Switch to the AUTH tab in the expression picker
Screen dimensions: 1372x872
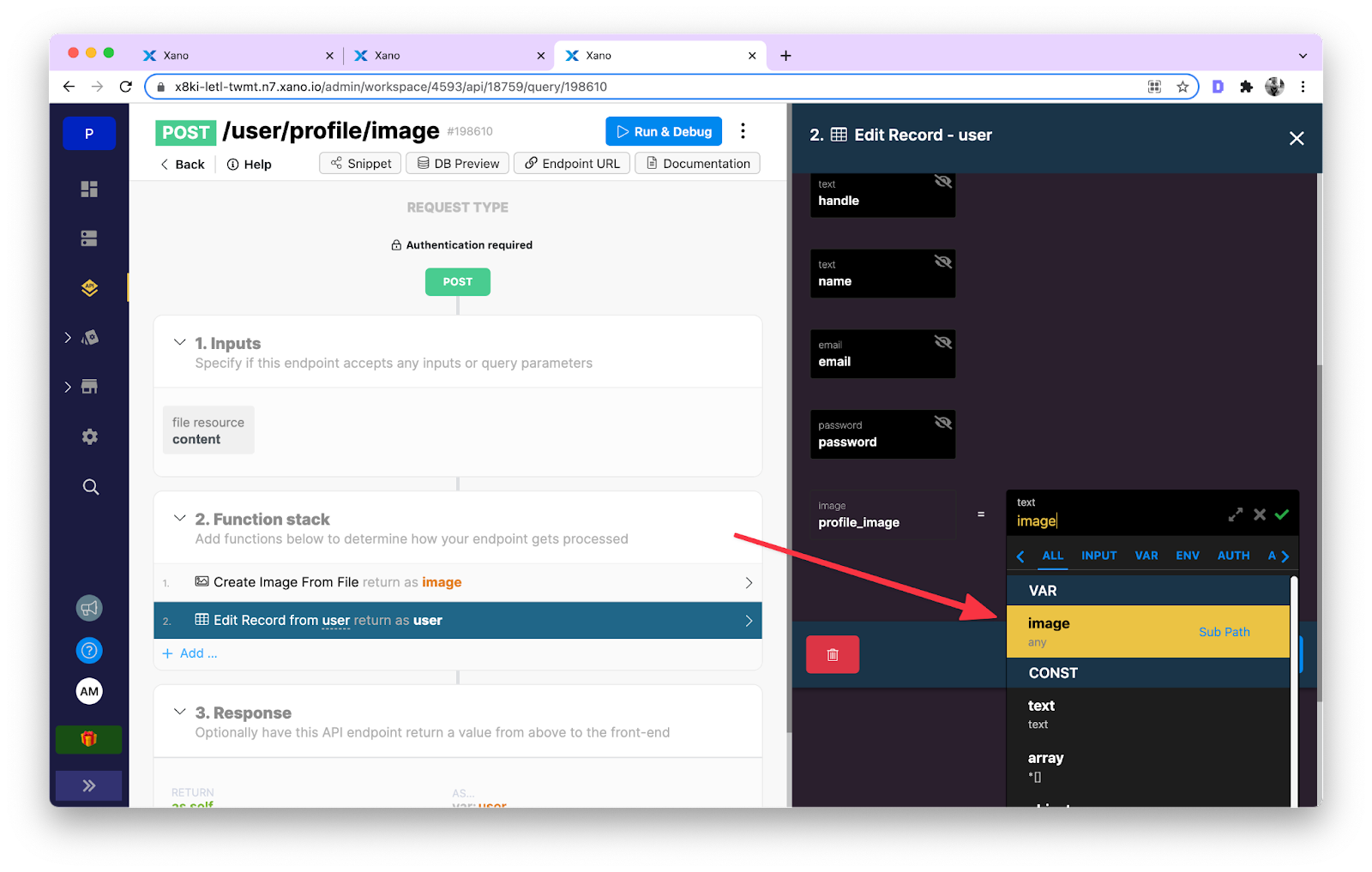[x=1233, y=556]
